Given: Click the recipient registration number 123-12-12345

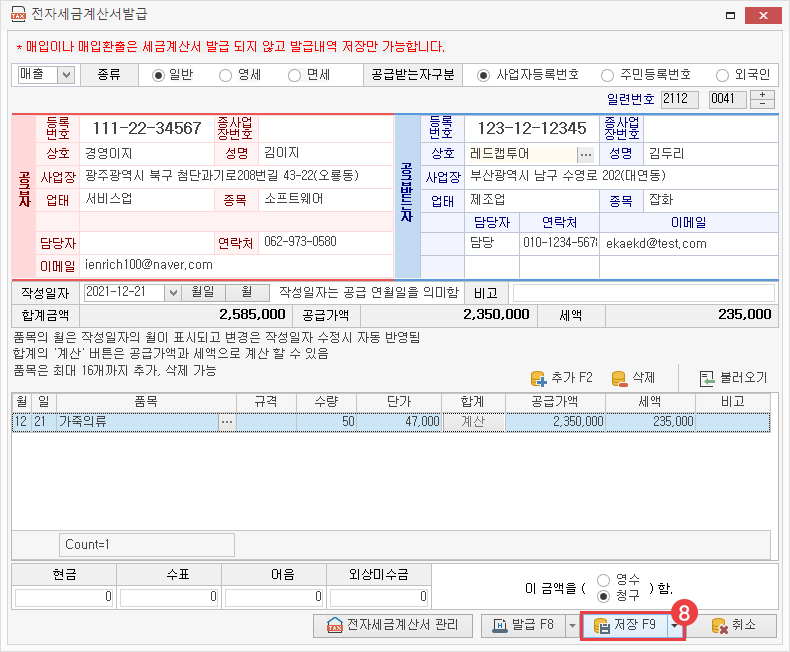Looking at the screenshot, I should point(532,128).
